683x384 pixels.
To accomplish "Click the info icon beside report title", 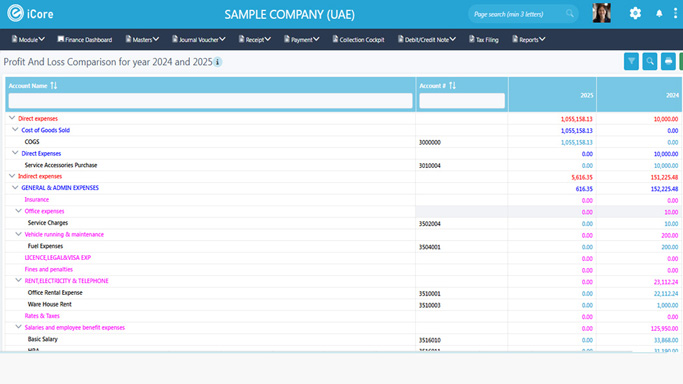I will point(217,62).
